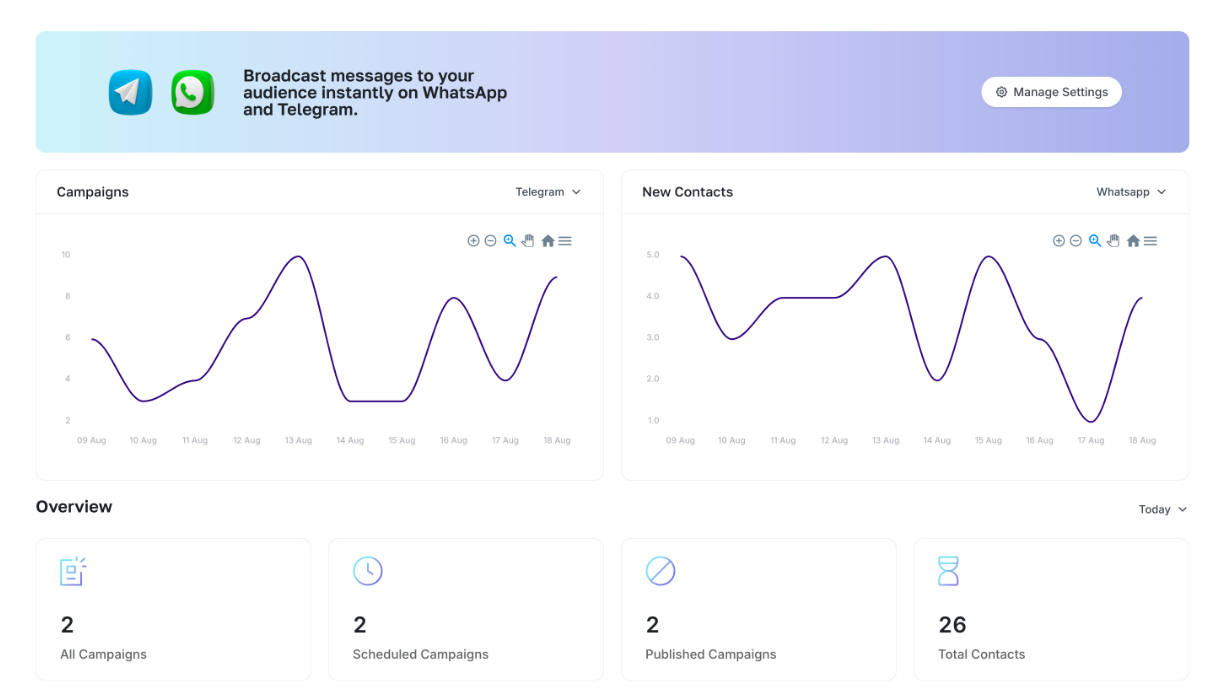Reset zoom on New Contacts chart
The image size is (1220, 700).
click(x=1132, y=241)
